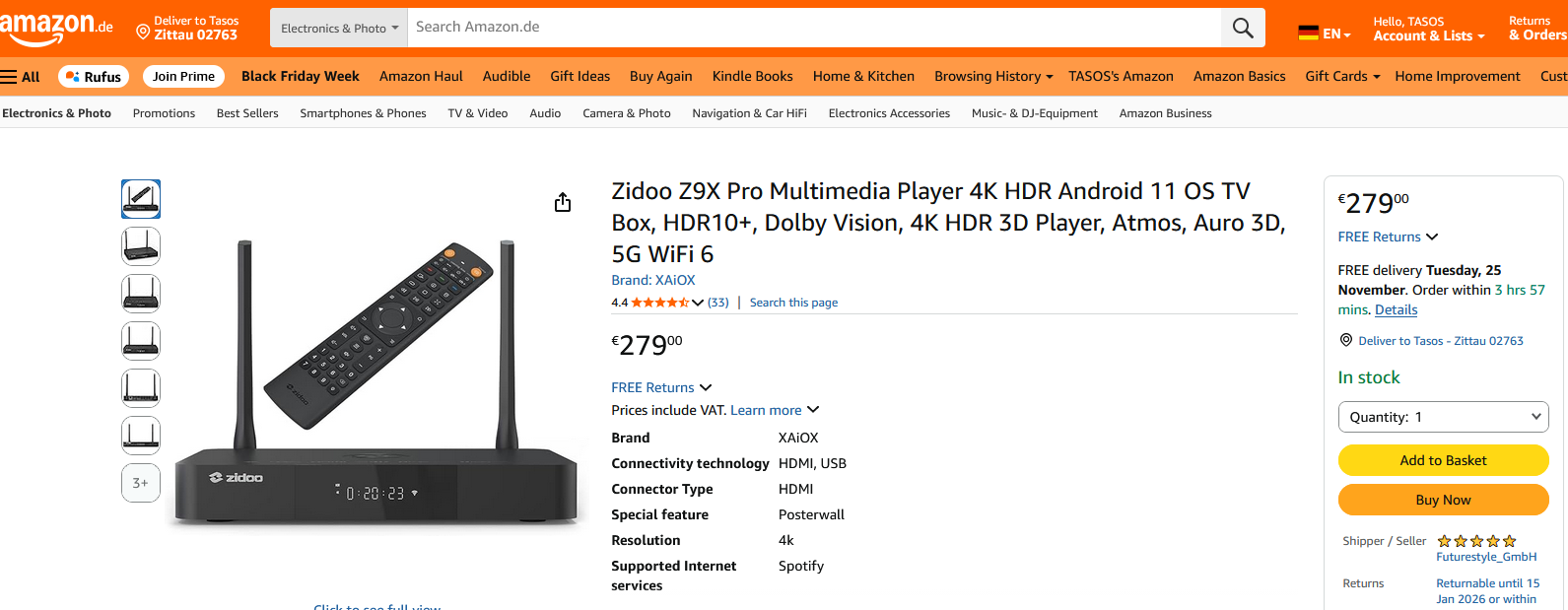Click the Amazon.de logo
1568x610 pixels.
pos(56,28)
